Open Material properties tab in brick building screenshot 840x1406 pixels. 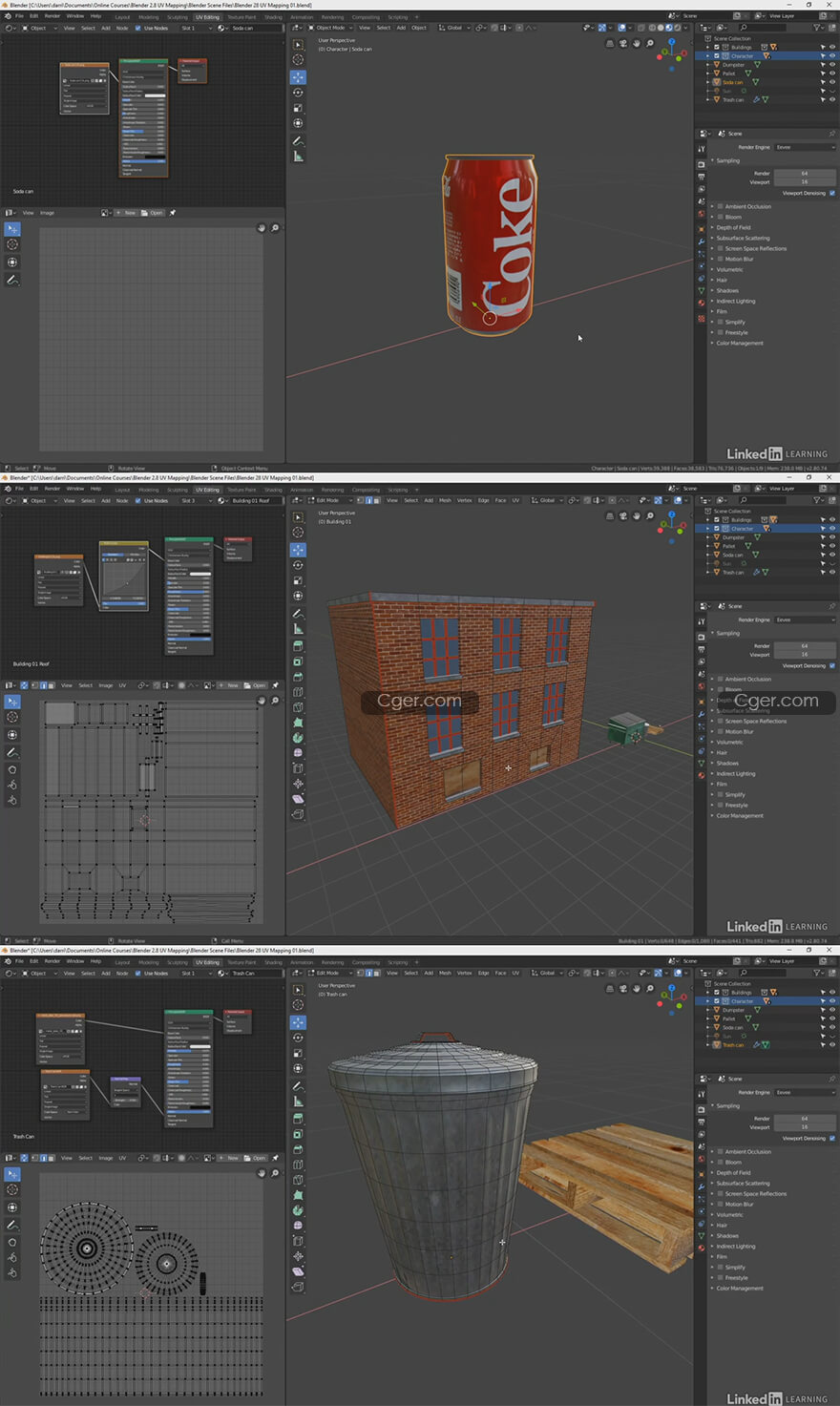702,775
